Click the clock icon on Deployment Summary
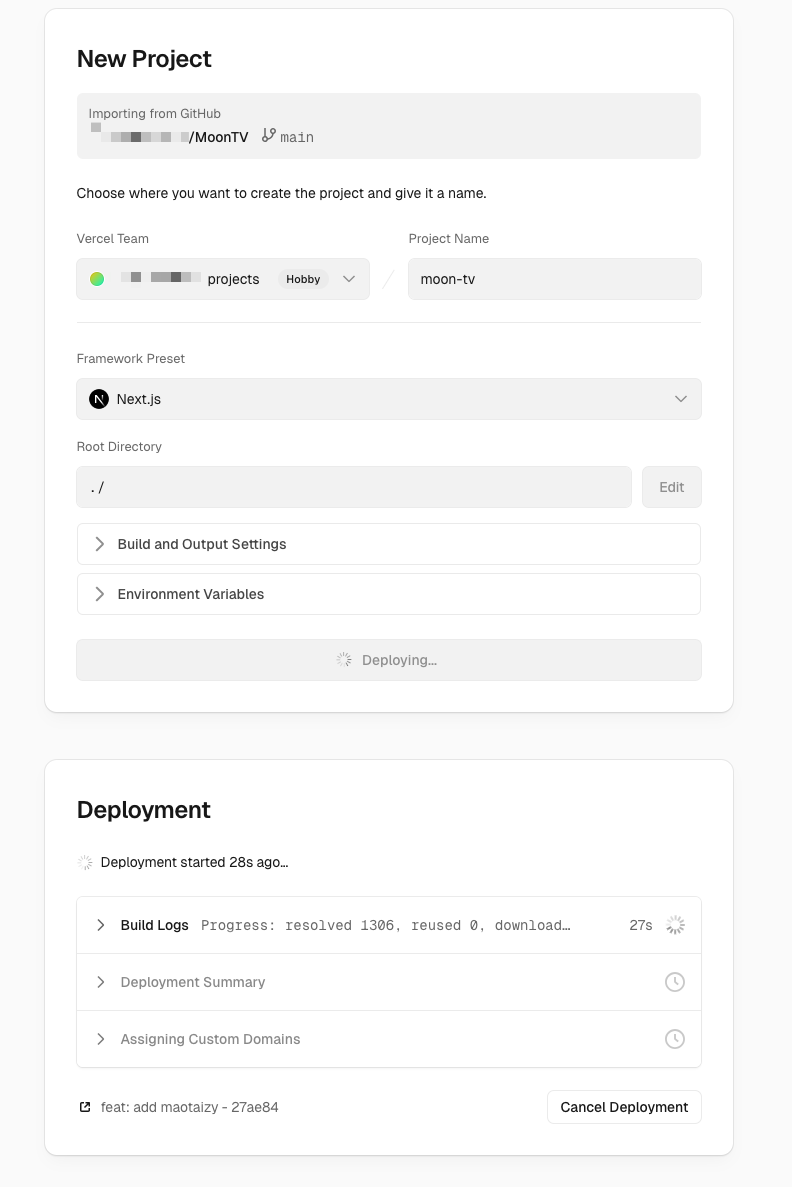Image resolution: width=792 pixels, height=1187 pixels. click(675, 982)
